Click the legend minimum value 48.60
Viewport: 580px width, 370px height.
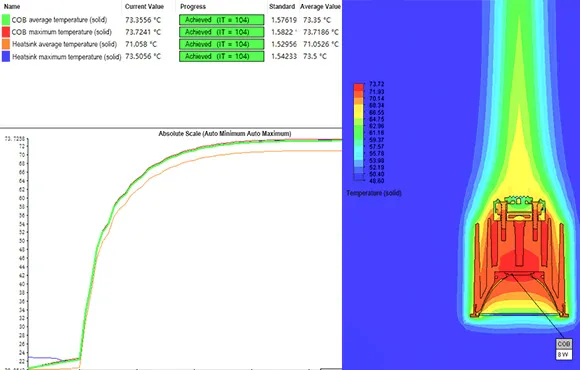377,181
